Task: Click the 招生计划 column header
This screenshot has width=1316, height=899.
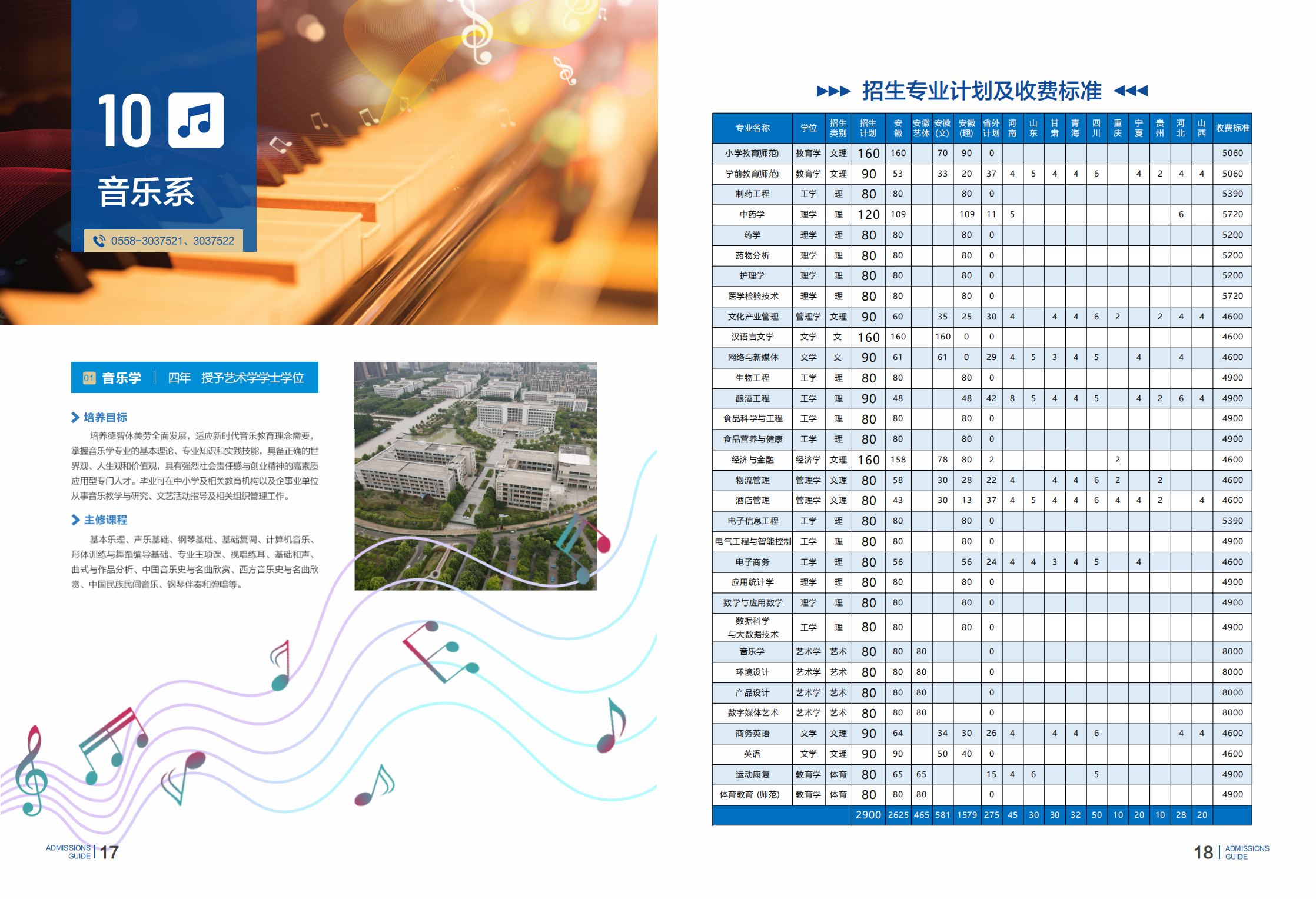Action: tap(868, 128)
